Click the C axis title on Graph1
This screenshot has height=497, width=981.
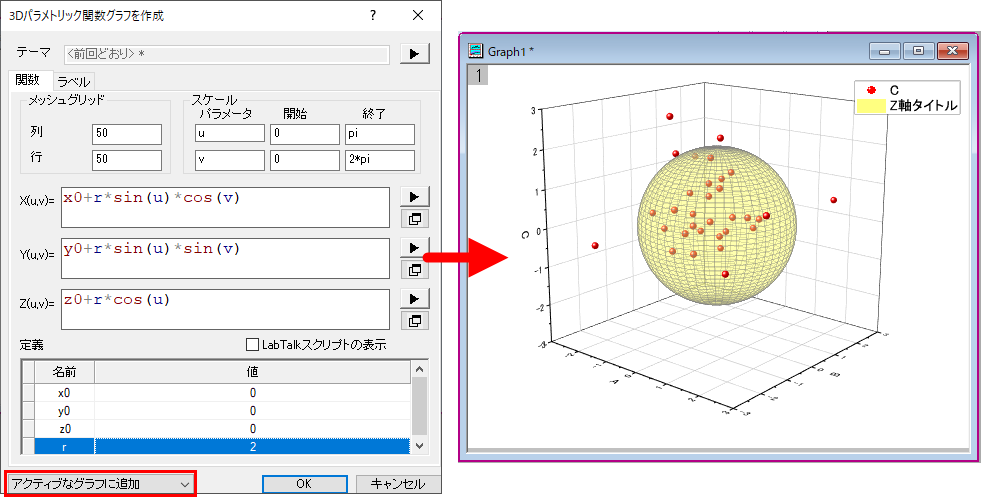click(x=526, y=234)
